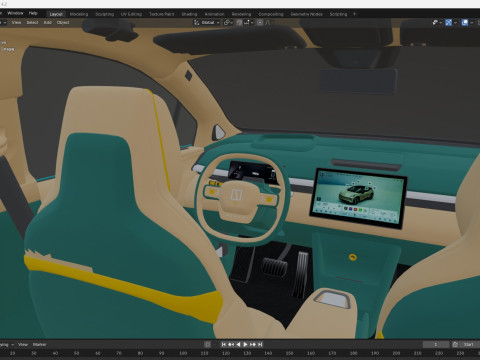Viewport: 480px width, 360px height.
Task: Open the Texture Paint workspace tab
Action: coord(161,14)
